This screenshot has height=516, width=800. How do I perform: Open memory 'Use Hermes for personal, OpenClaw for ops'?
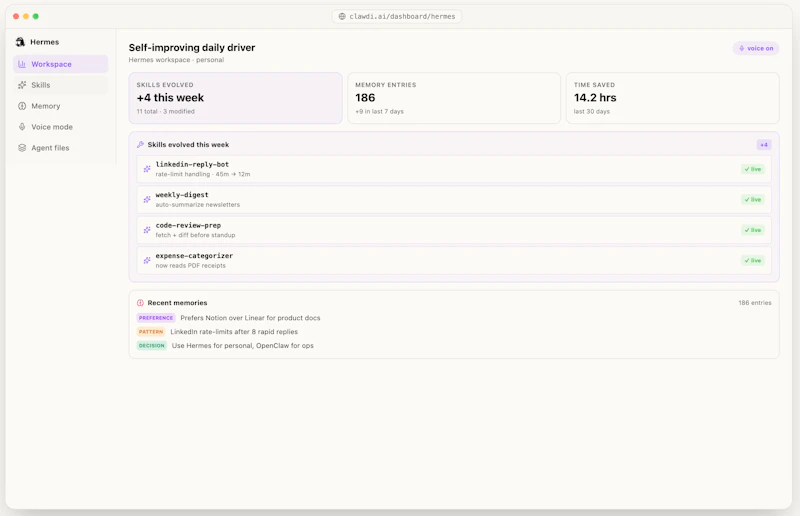point(243,346)
